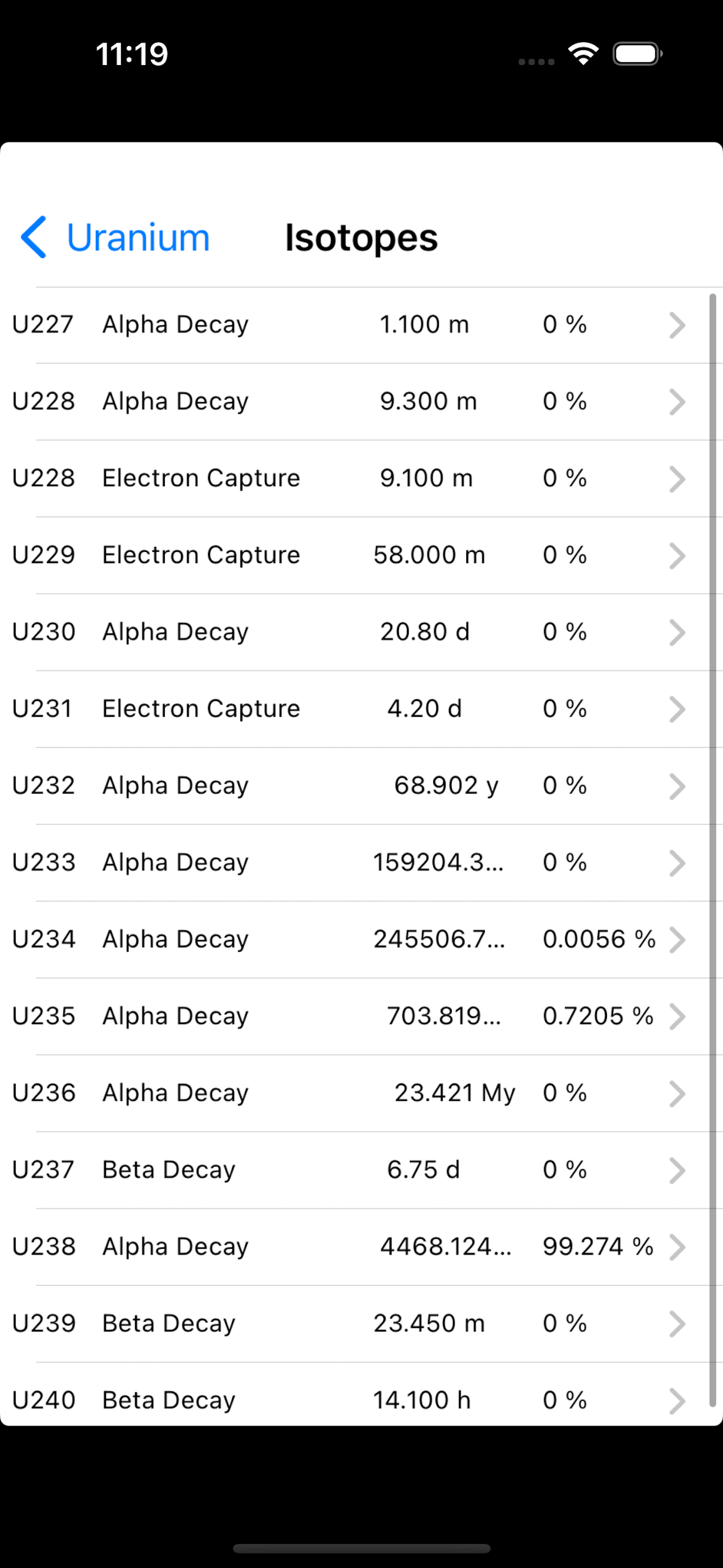The image size is (723, 1568).
Task: Open U231 Electron Capture entry
Action: 361,709
